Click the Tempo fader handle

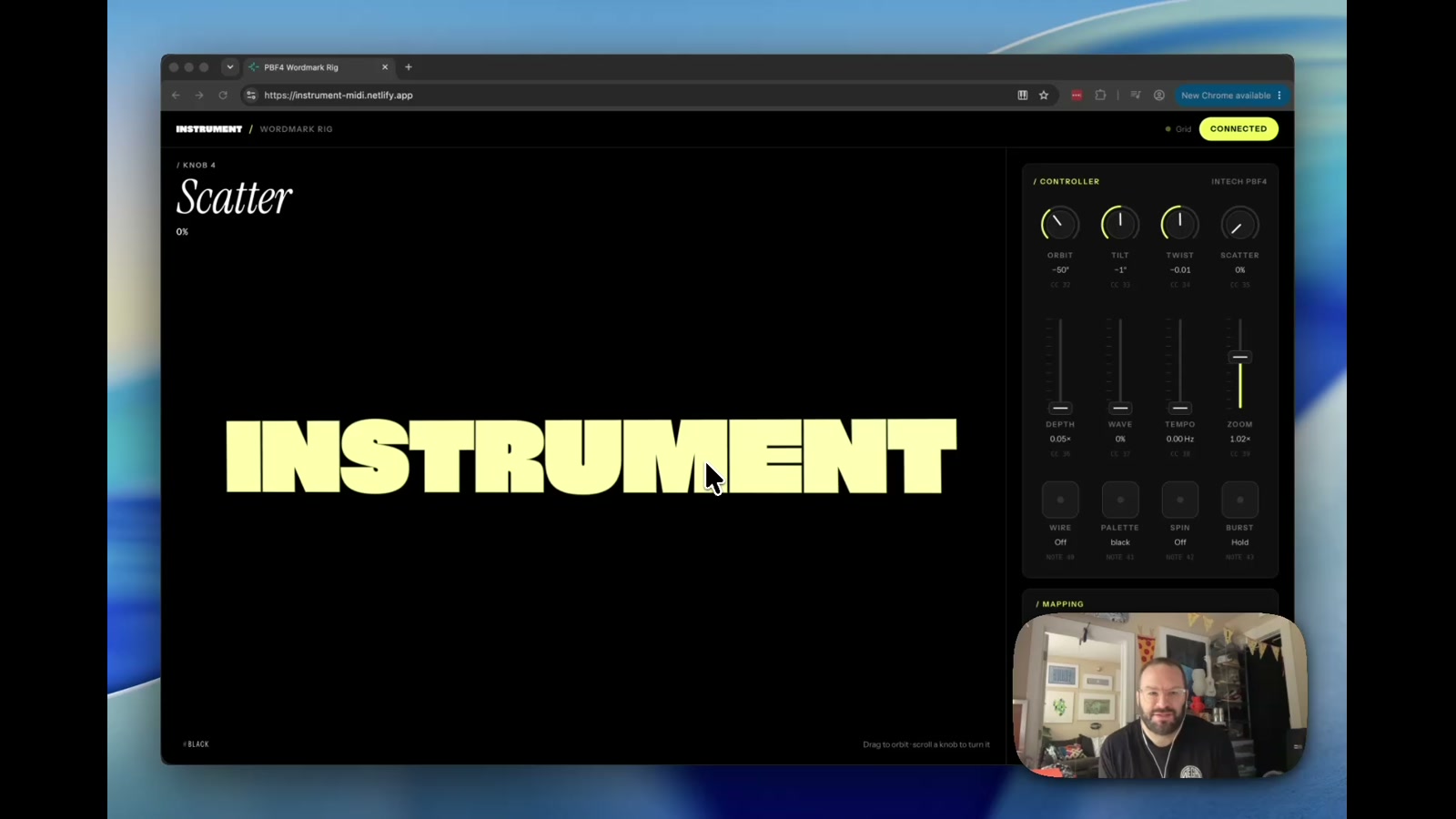1180,408
